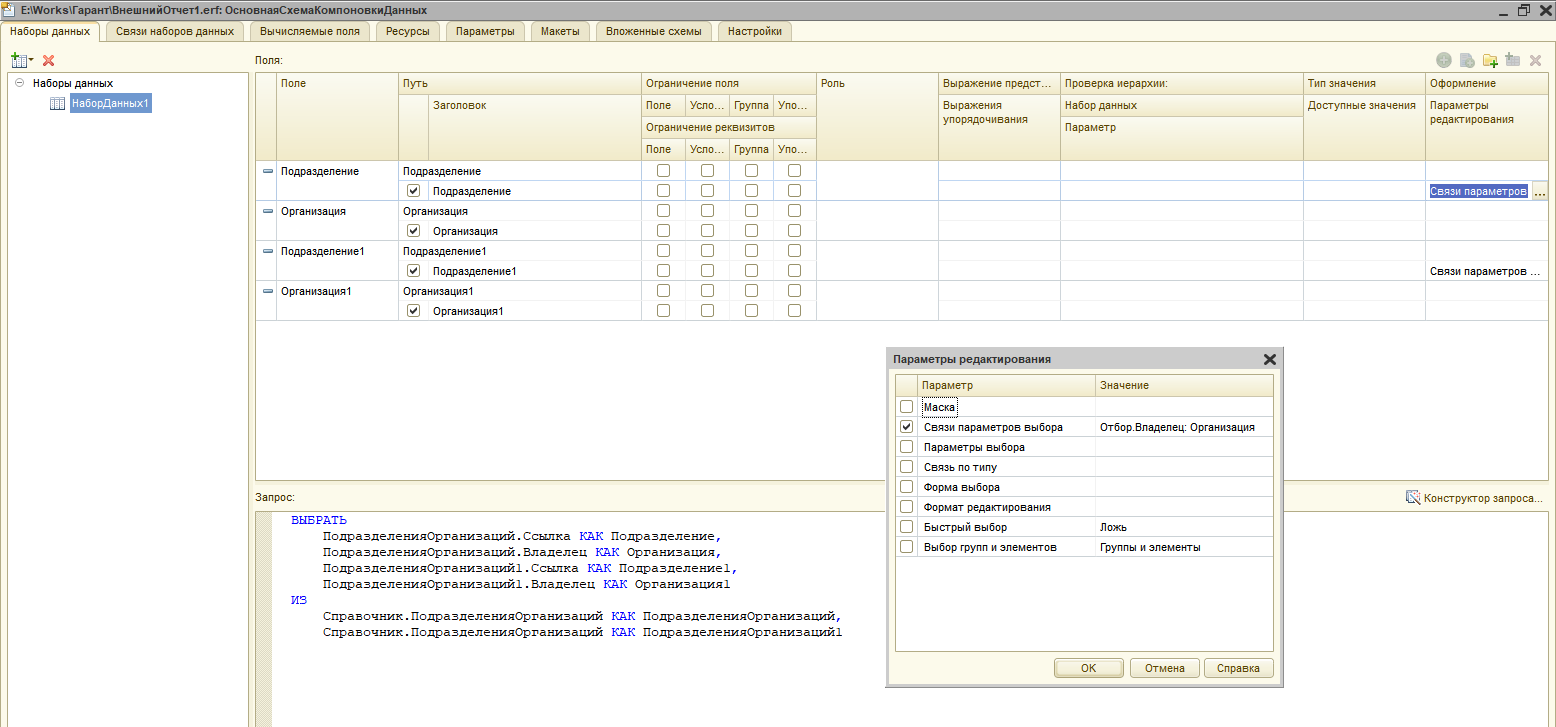Confirm dialog with OK button
1556x727 pixels.
click(1089, 668)
